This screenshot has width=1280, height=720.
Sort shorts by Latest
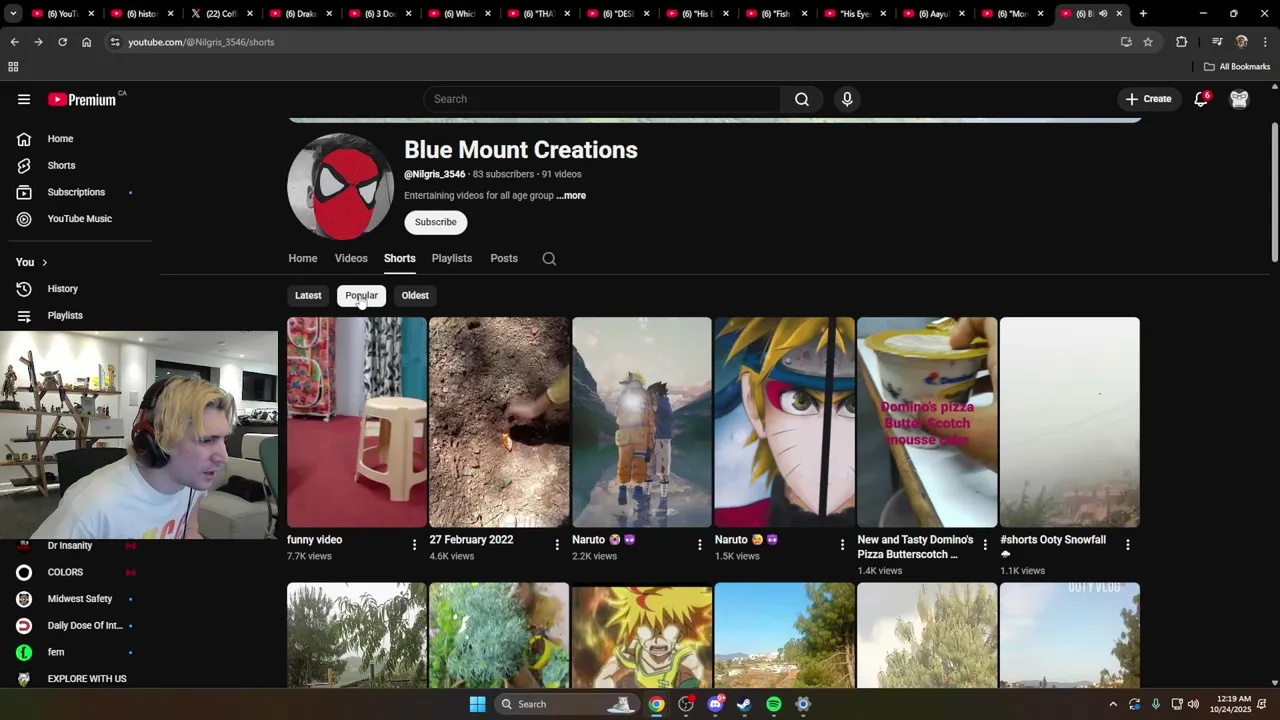coord(308,295)
